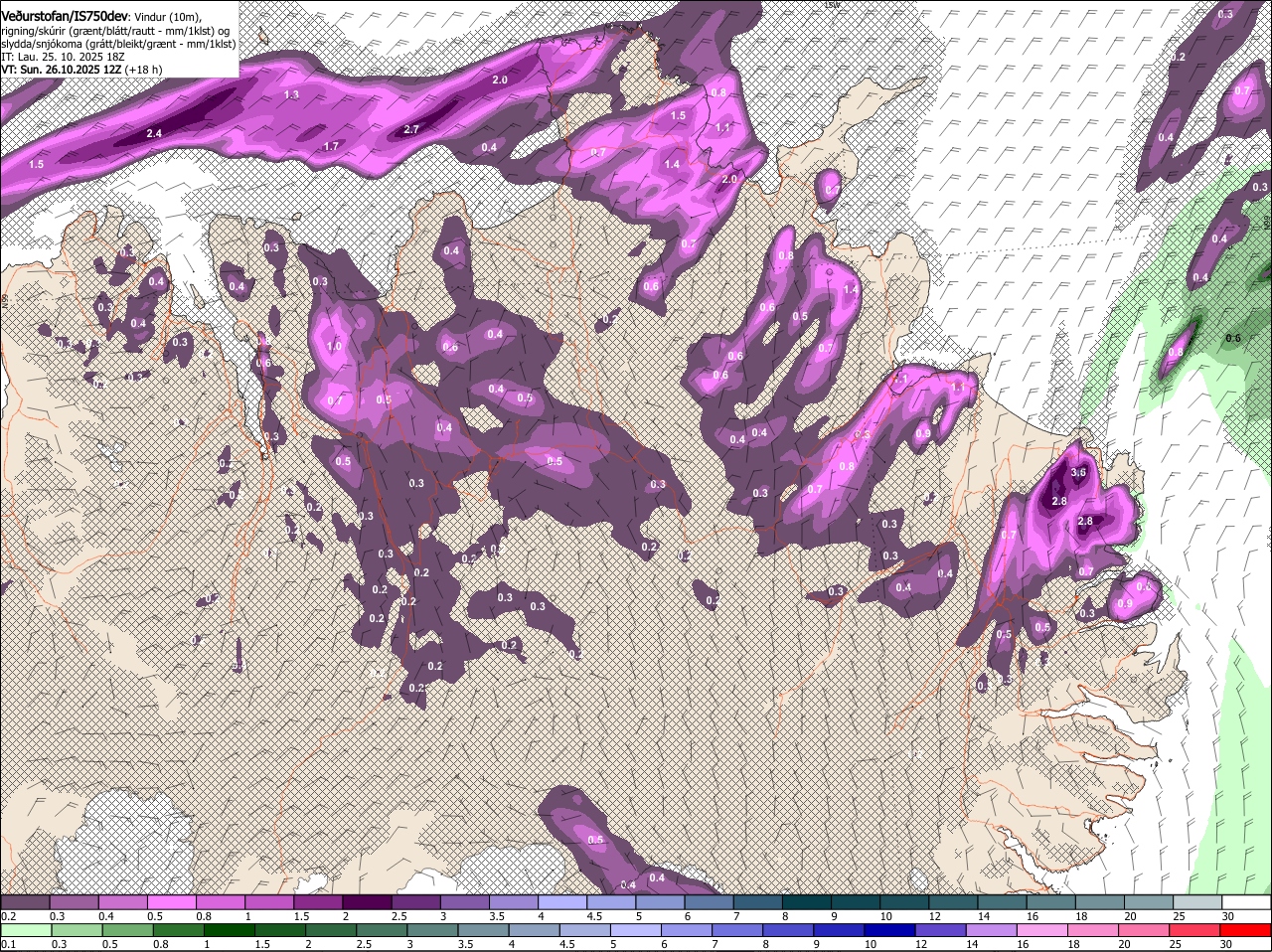Select the 0.2 swatch in the upper purple scale

[x=25, y=901]
